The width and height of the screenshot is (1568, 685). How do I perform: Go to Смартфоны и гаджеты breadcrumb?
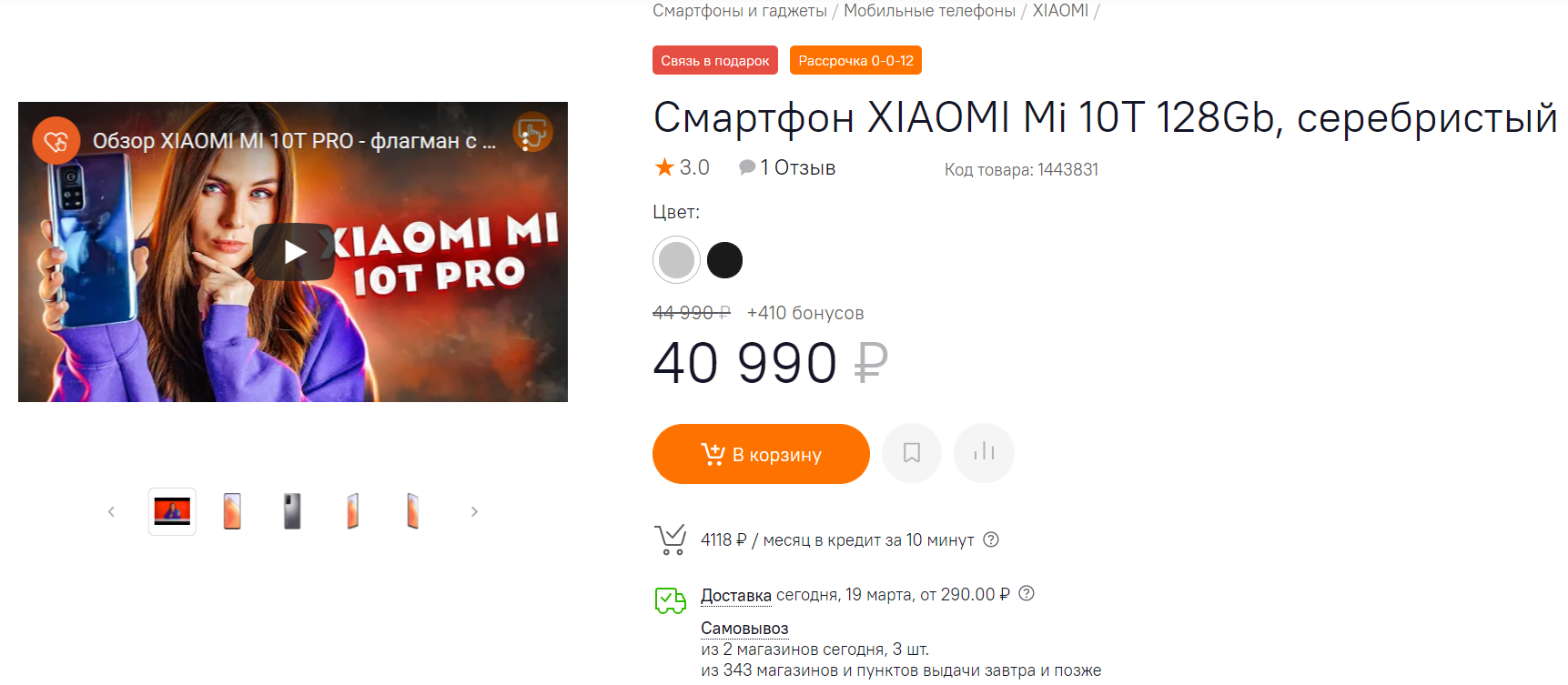click(x=740, y=11)
